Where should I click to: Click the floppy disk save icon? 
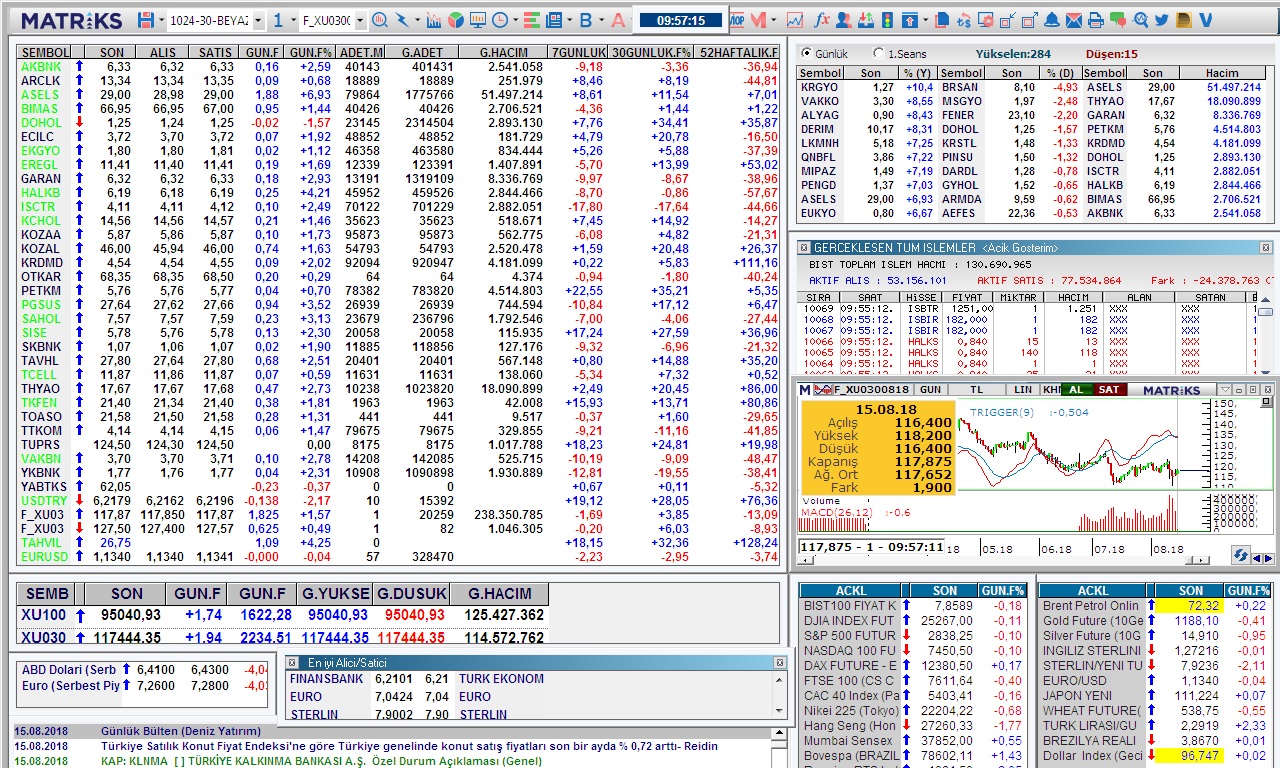[146, 20]
